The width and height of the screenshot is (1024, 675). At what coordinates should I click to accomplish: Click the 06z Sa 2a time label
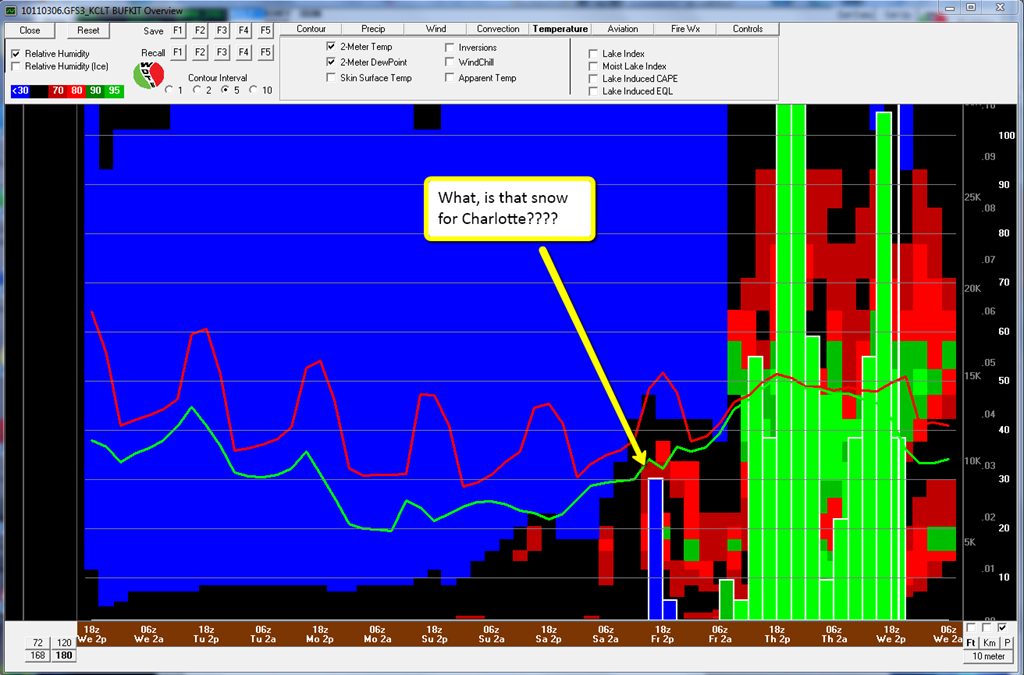[605, 635]
